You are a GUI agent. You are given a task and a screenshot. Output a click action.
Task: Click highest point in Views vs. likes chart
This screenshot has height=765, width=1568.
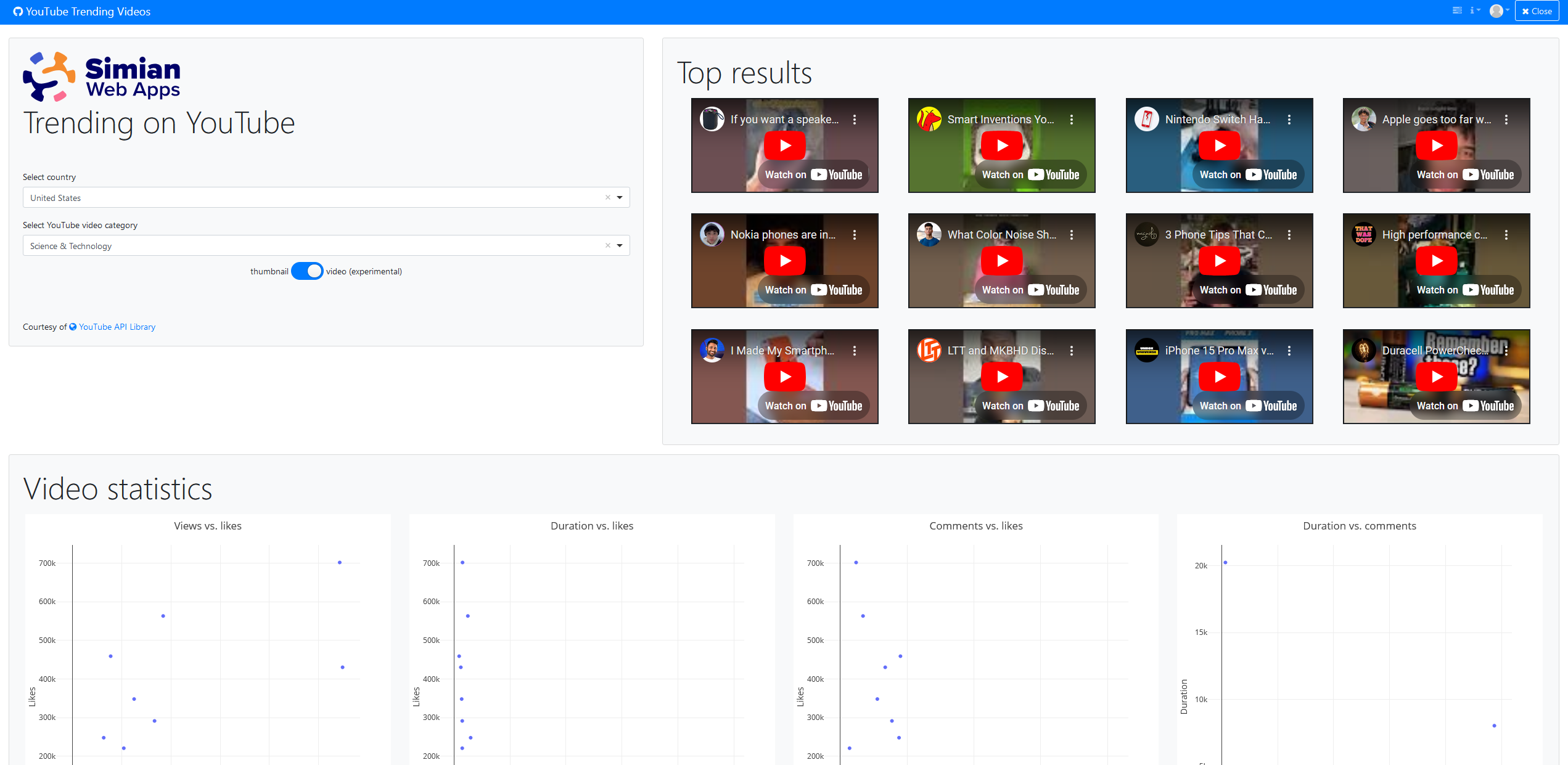340,562
